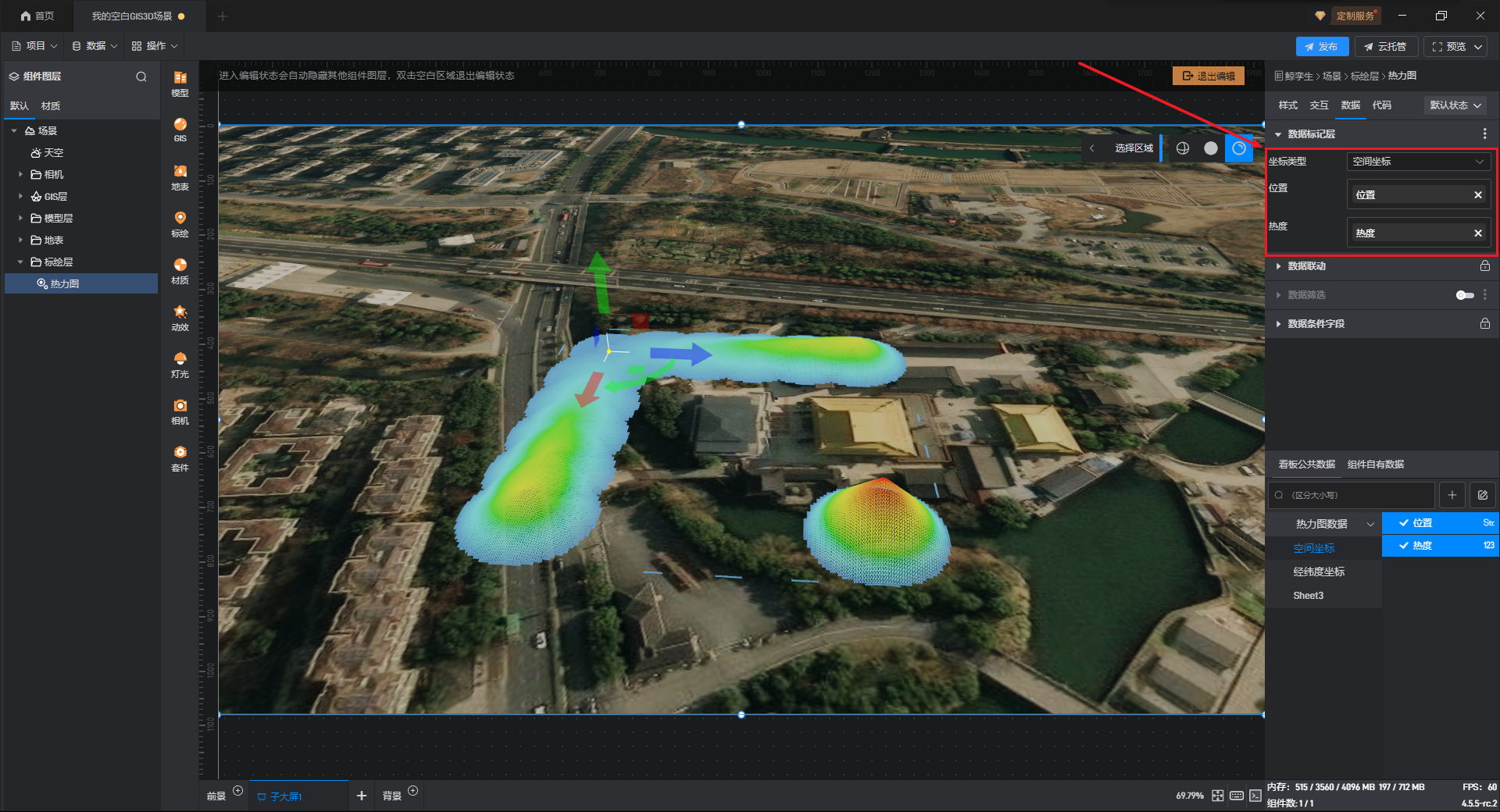Image resolution: width=1500 pixels, height=812 pixels.
Task: Open the 动效 (Effects) component icon
Action: 180,317
